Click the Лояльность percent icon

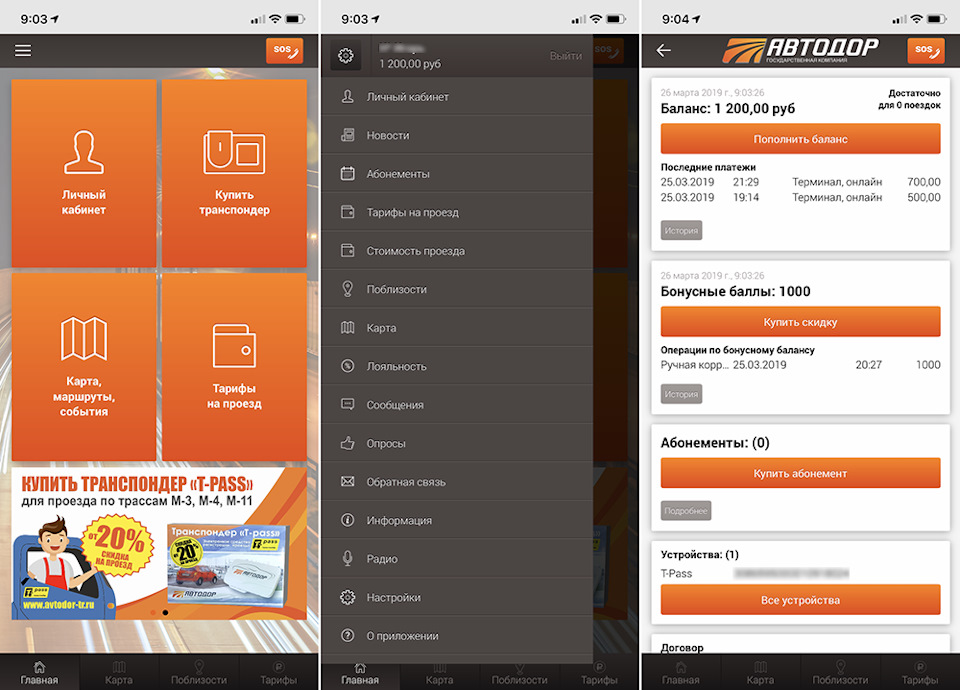click(x=348, y=366)
